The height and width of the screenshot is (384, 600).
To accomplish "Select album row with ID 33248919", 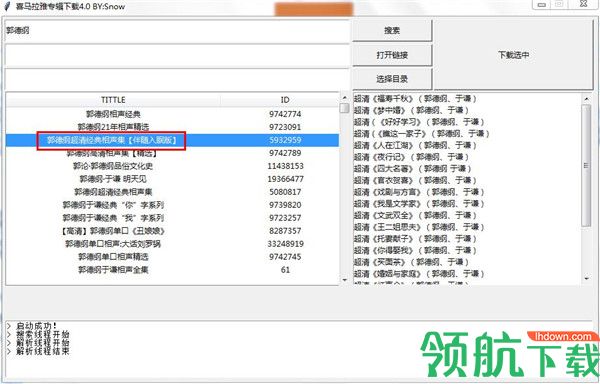I will [x=172, y=244].
